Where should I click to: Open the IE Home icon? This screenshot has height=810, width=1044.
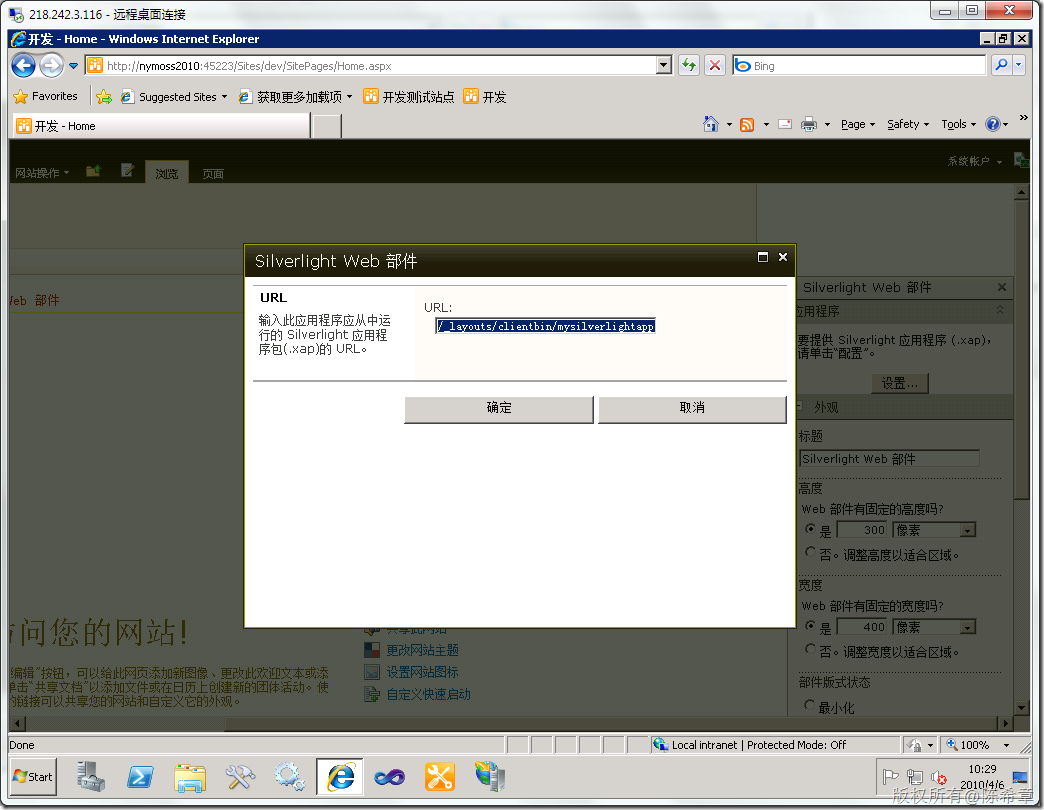tap(711, 124)
